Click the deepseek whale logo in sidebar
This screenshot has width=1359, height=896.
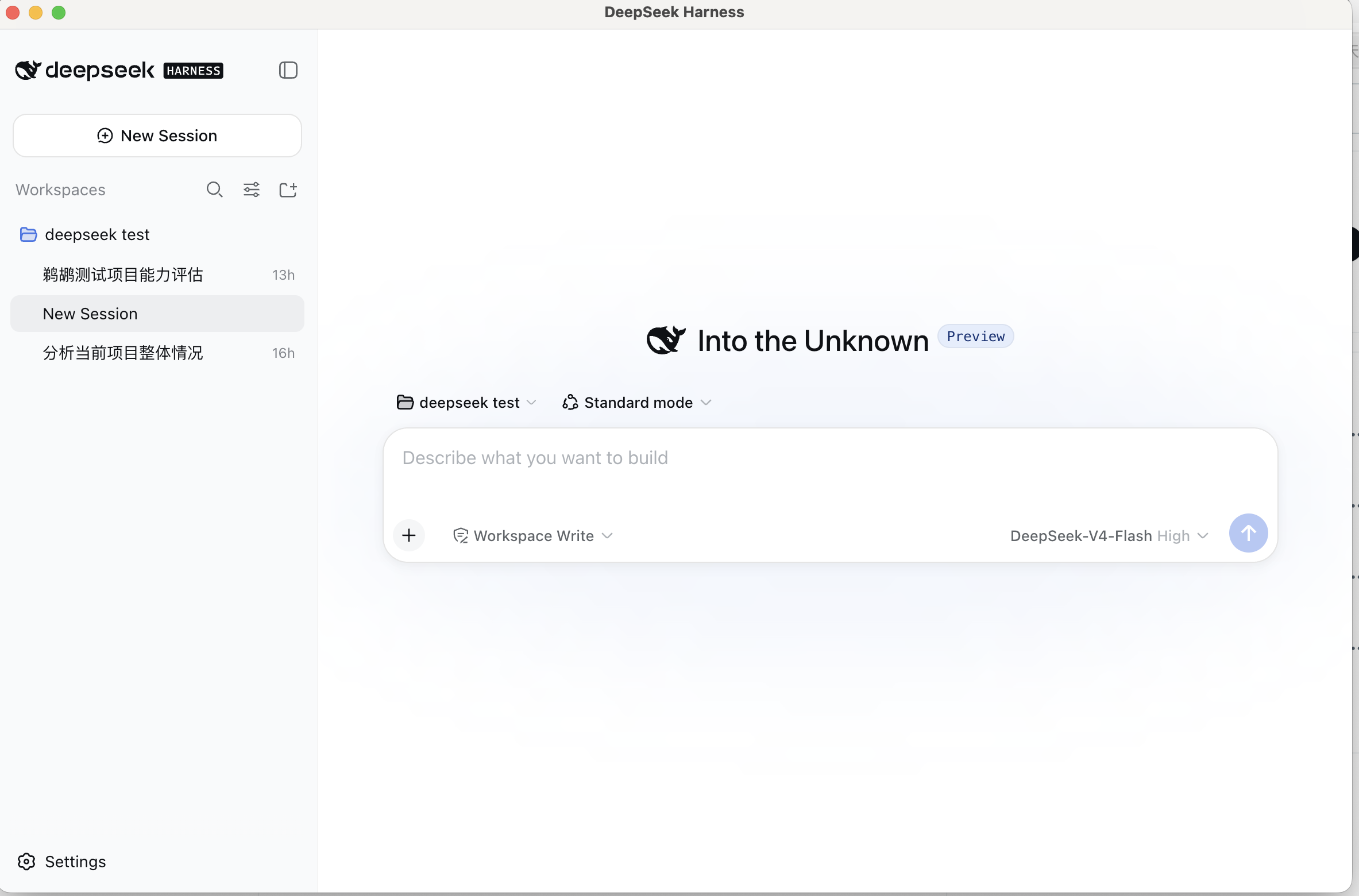pos(28,70)
